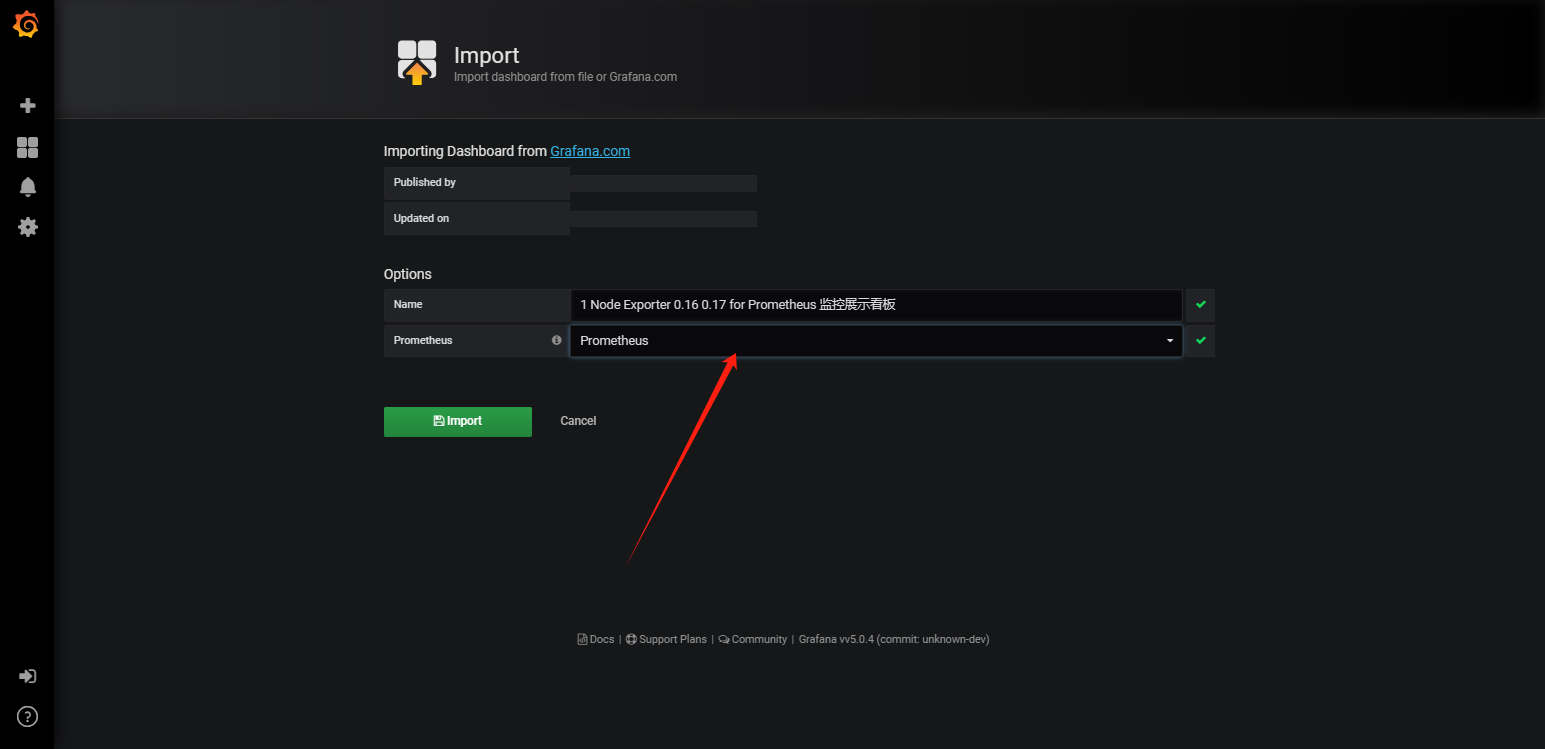
Task: Open the Prometheus data source dropdown
Action: click(876, 341)
